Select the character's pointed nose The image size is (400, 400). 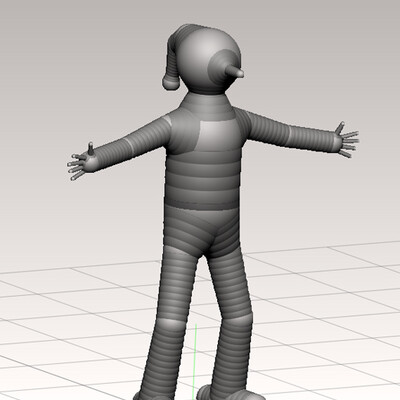(x=235, y=71)
